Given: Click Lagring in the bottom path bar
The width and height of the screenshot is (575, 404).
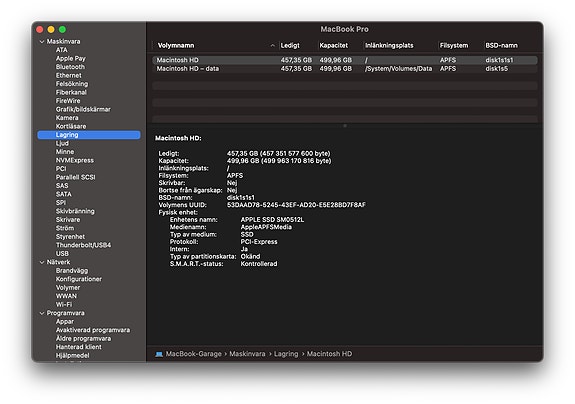Looking at the screenshot, I should coord(286,354).
